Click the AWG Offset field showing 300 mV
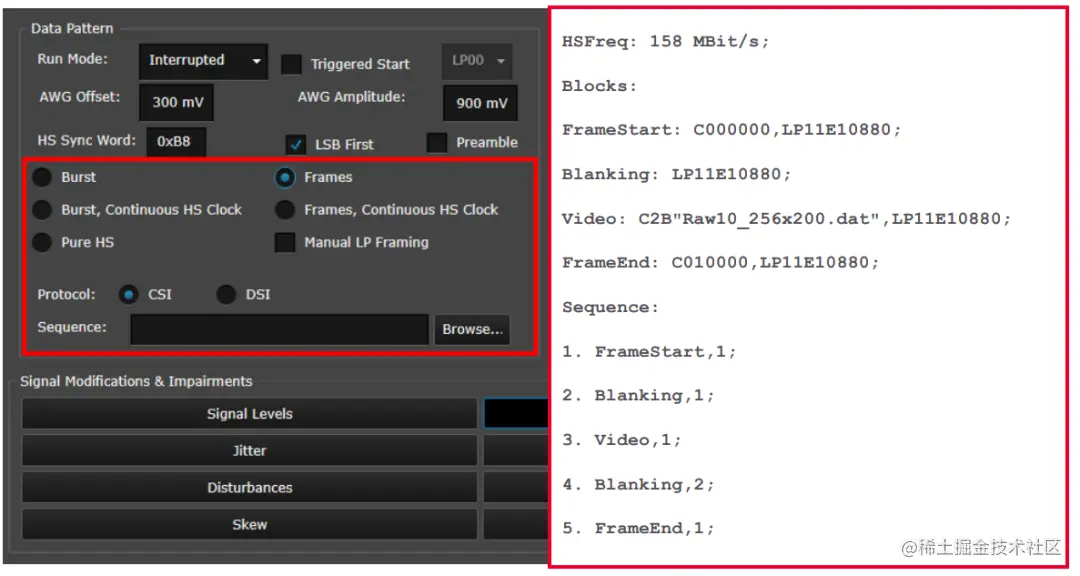Viewport: 1080px width, 576px height. pyautogui.click(x=177, y=103)
